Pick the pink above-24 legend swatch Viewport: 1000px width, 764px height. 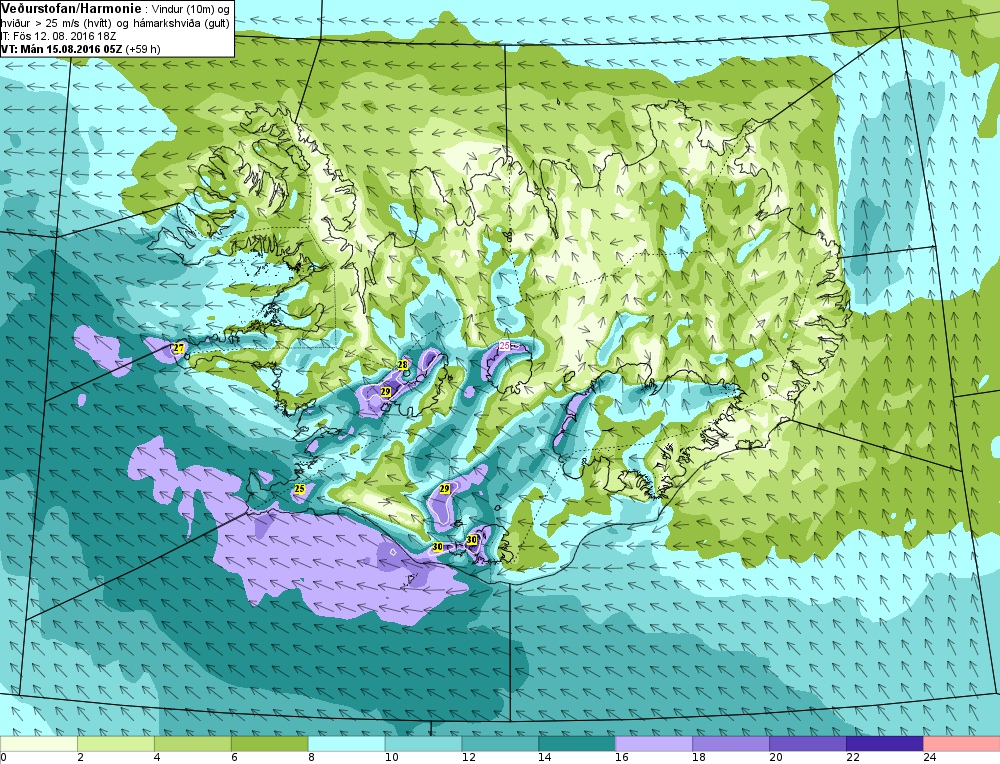coord(962,744)
